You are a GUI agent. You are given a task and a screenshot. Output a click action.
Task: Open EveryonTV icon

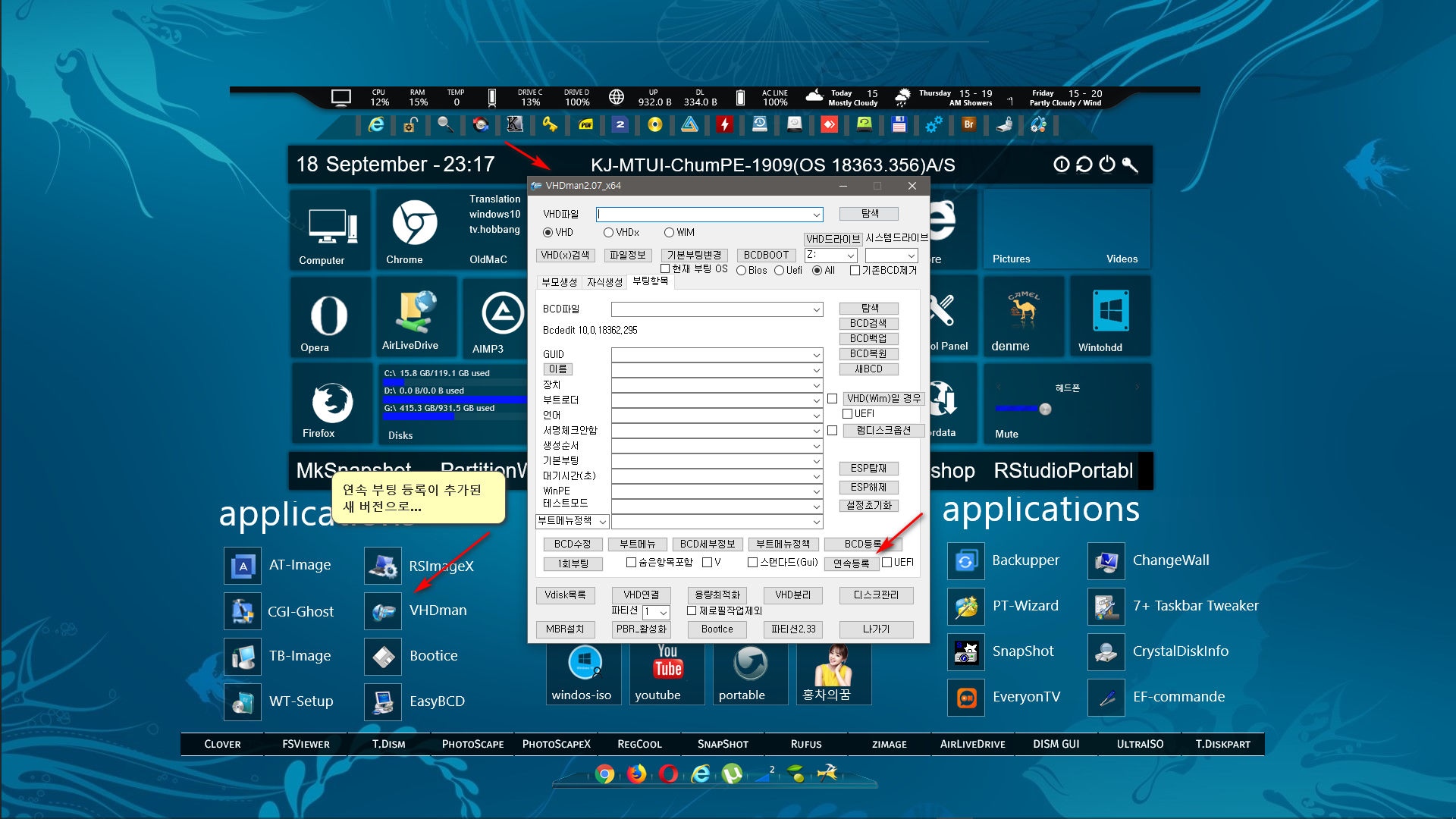966,697
